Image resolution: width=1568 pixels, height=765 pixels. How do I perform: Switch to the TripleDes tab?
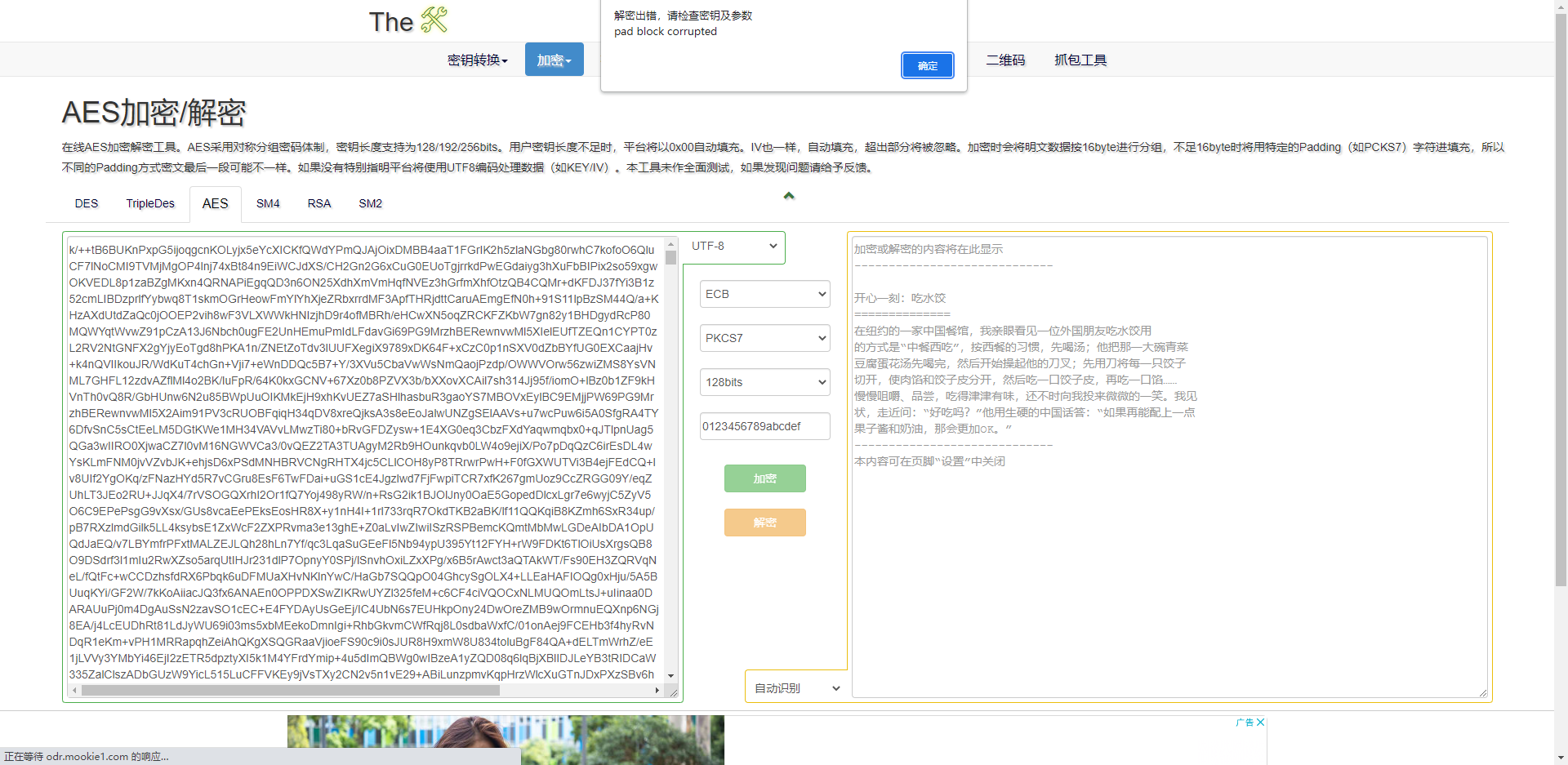pos(150,204)
